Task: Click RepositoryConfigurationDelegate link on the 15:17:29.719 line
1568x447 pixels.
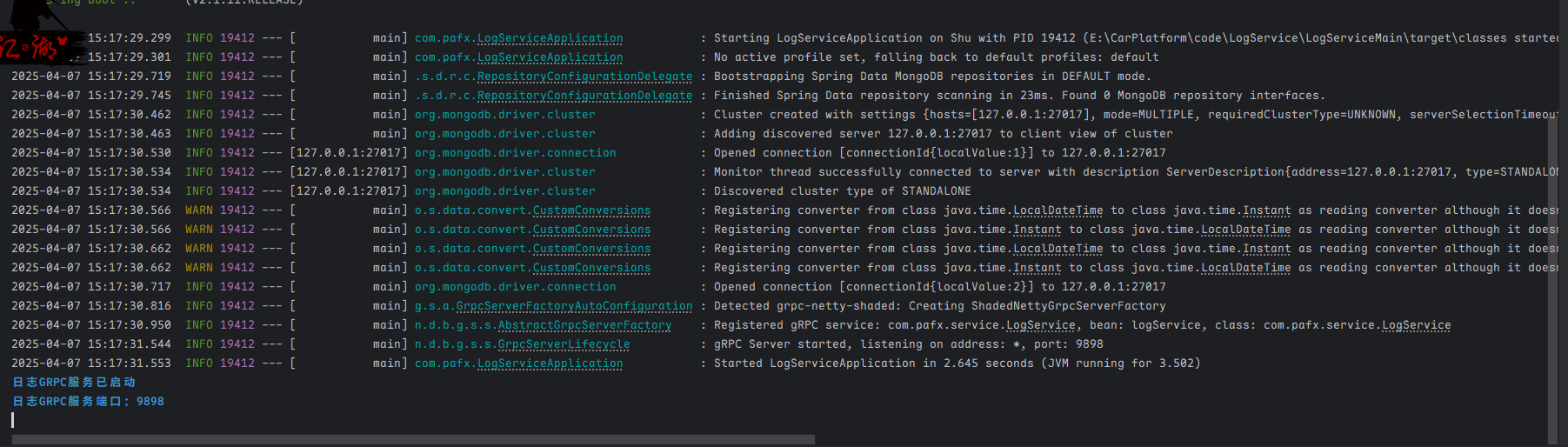Action: (584, 77)
